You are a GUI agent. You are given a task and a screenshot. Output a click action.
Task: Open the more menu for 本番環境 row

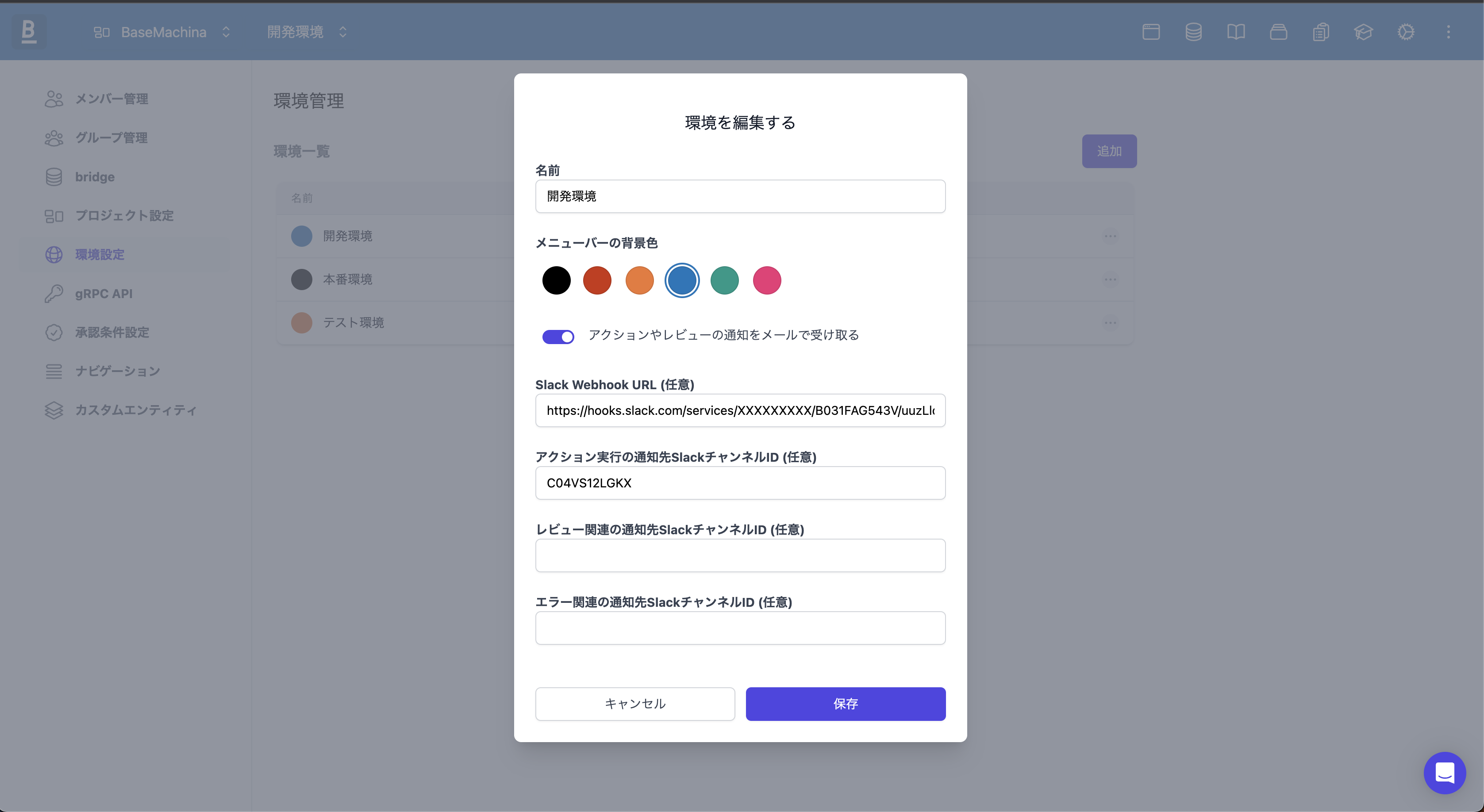click(1110, 280)
